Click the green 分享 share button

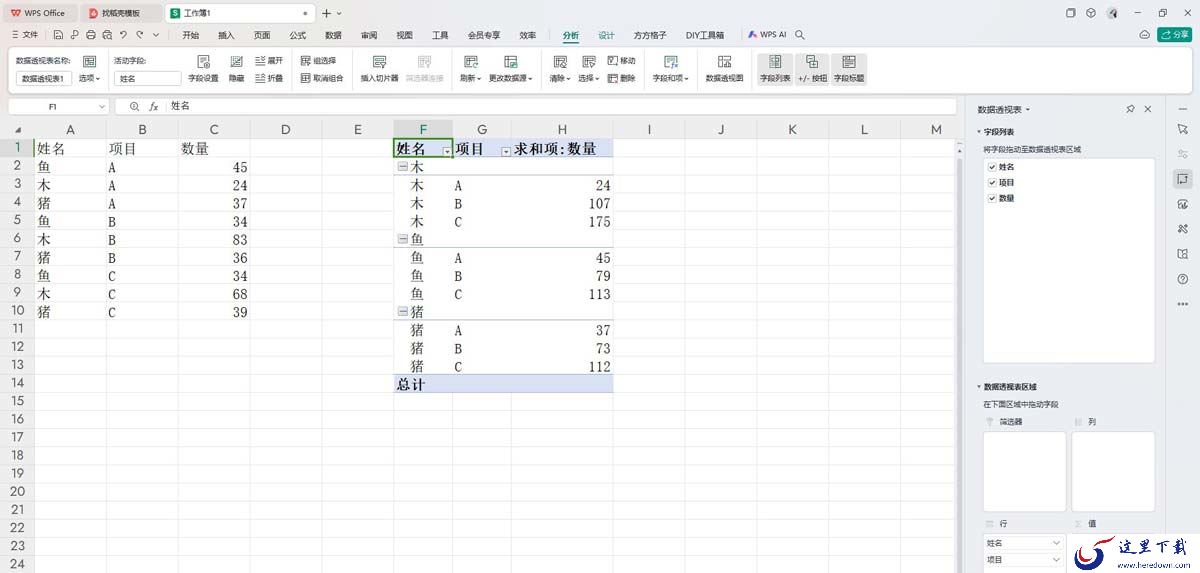click(x=1174, y=35)
